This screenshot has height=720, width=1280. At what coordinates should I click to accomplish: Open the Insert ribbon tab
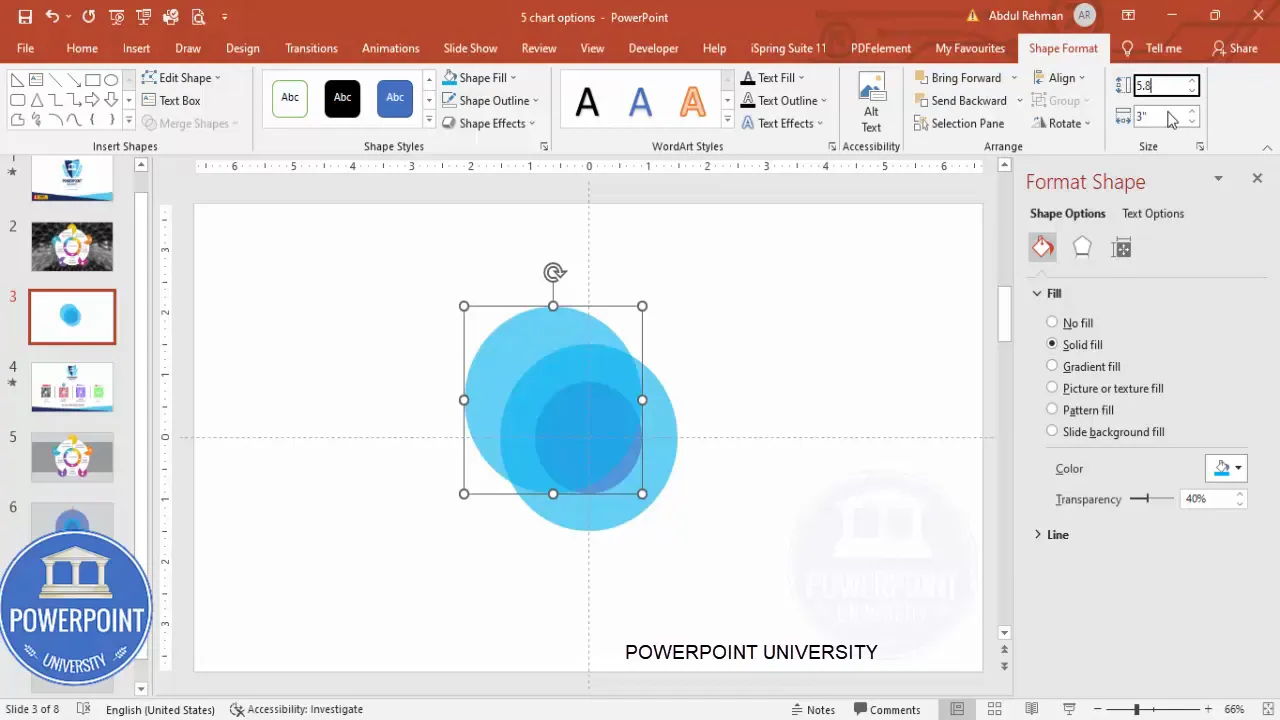point(137,48)
